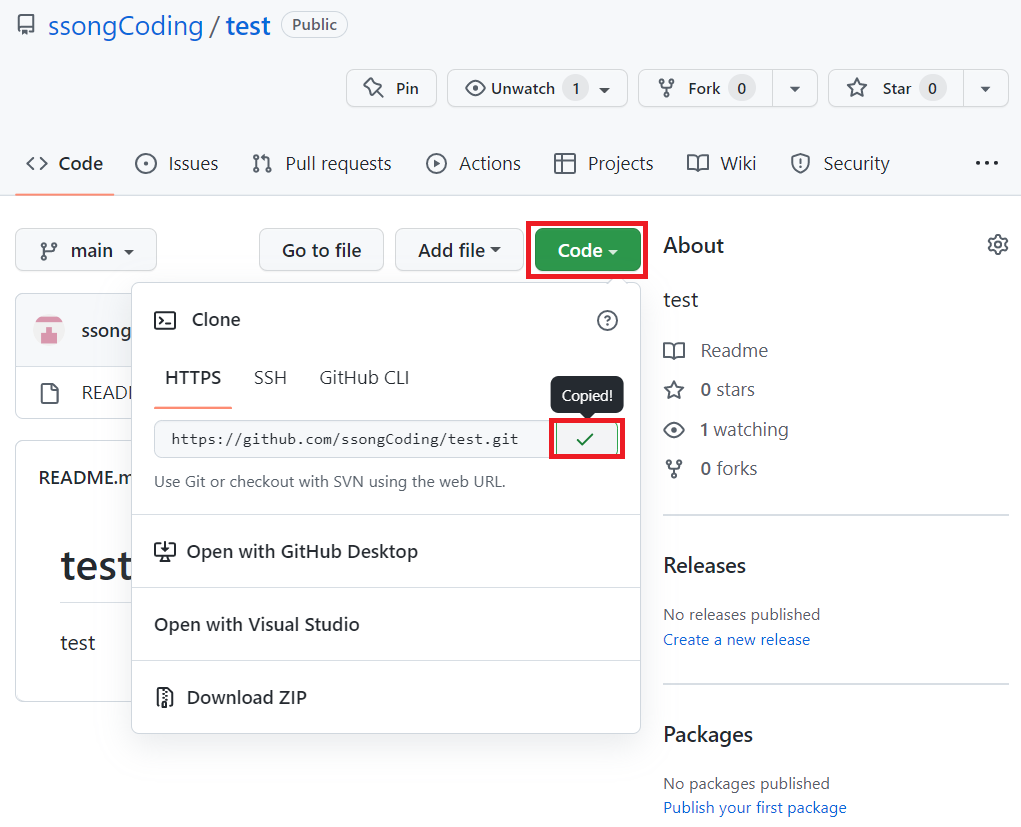Click Create a new release
The image size is (1021, 827).
736,640
